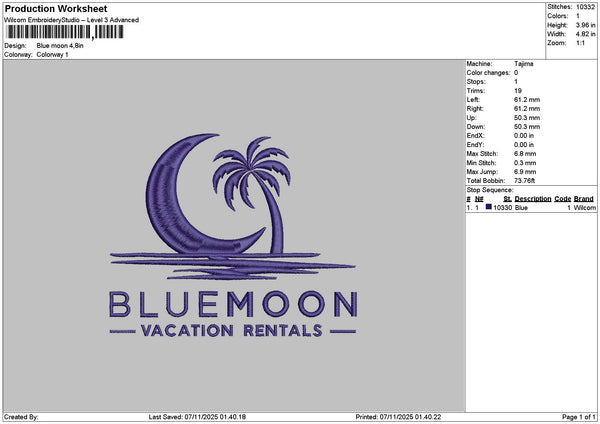Click the Wilcom brand cell
Image resolution: width=600 pixels, height=424 pixels.
point(585,207)
